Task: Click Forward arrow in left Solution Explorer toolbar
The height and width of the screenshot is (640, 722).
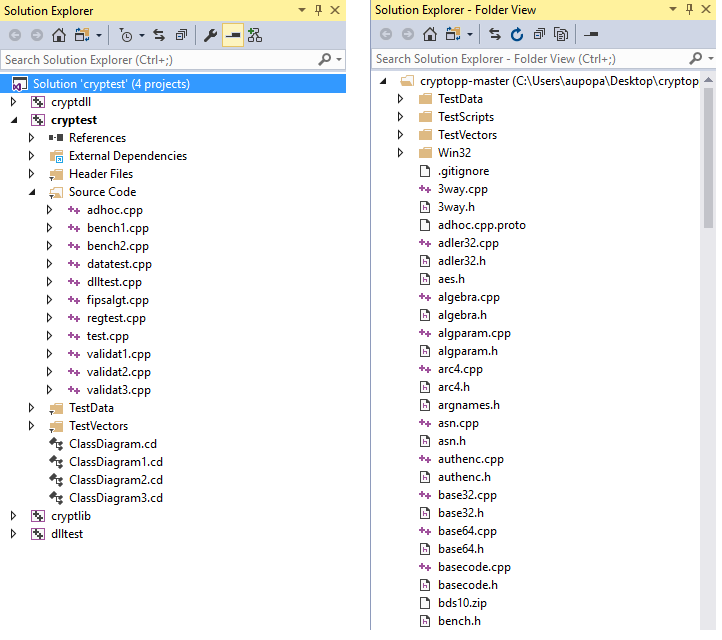Action: tap(37, 35)
